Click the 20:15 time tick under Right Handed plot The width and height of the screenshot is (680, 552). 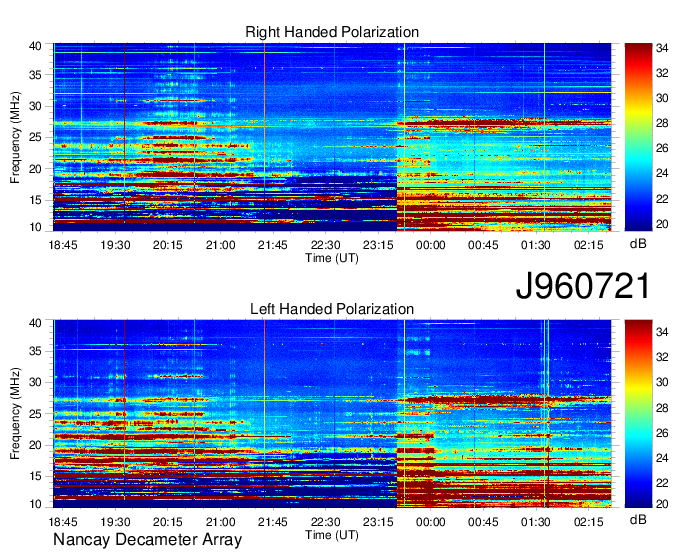(168, 245)
